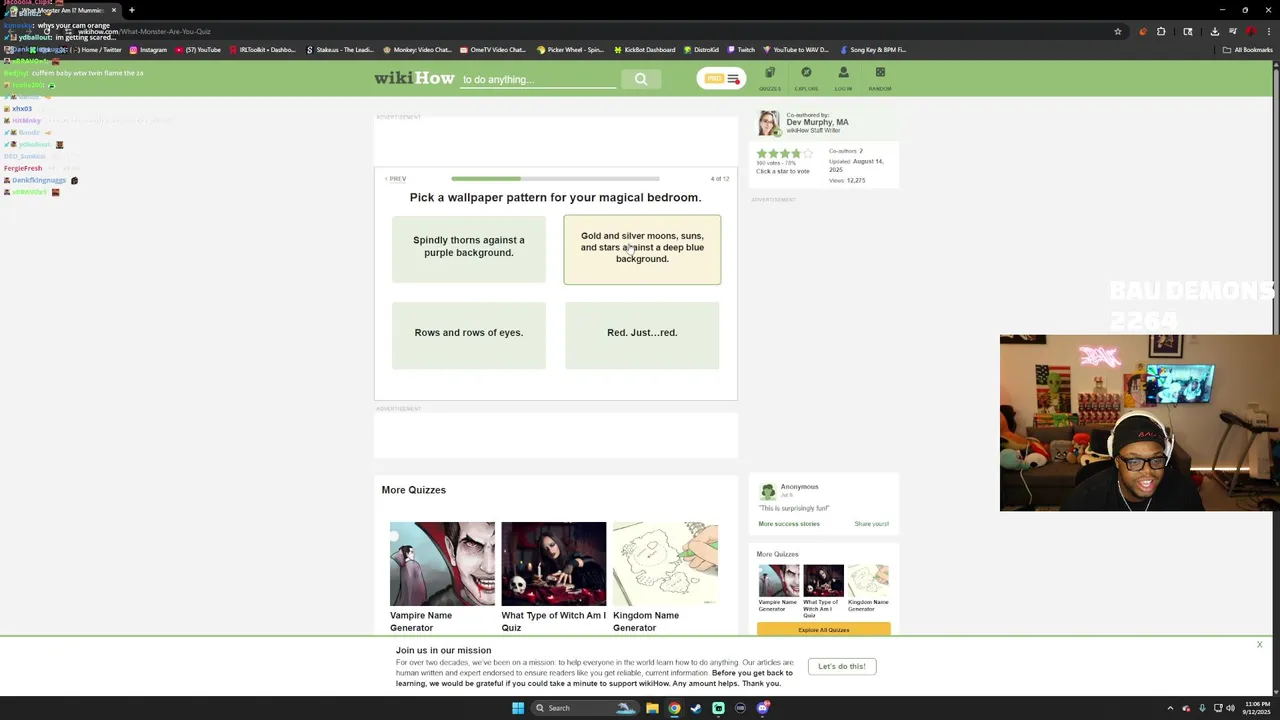Open the Instagram bookmark
This screenshot has width=1280, height=720.
pyautogui.click(x=147, y=50)
